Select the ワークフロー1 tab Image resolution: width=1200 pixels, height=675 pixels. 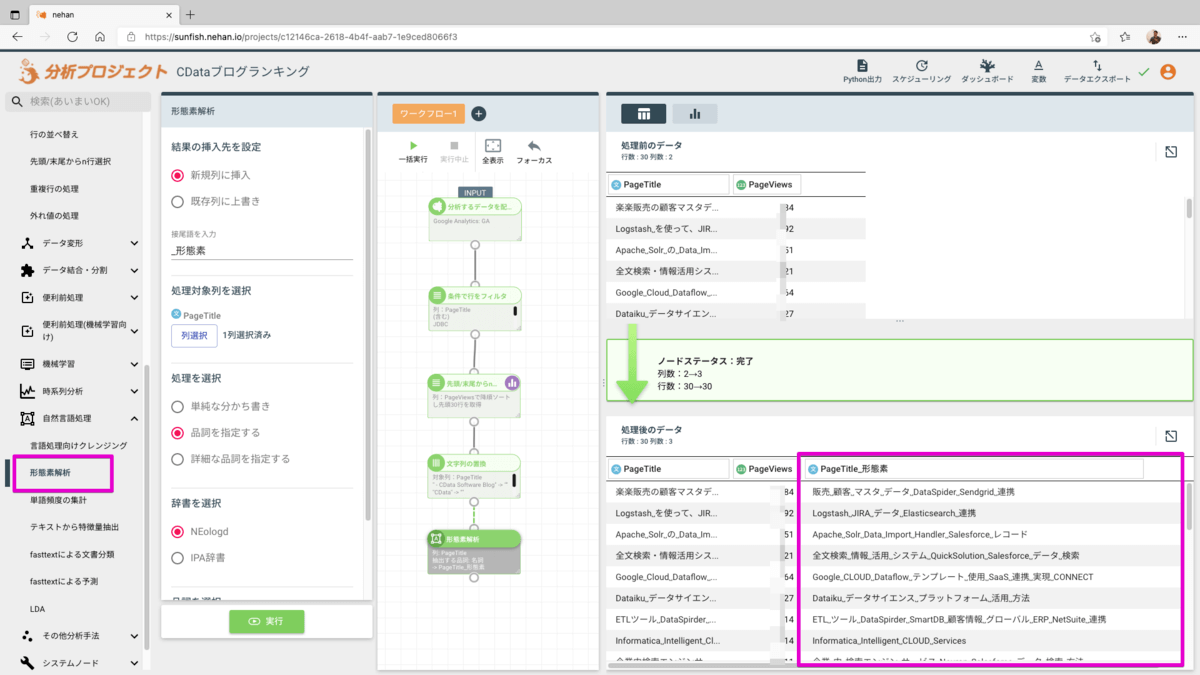tap(428, 114)
